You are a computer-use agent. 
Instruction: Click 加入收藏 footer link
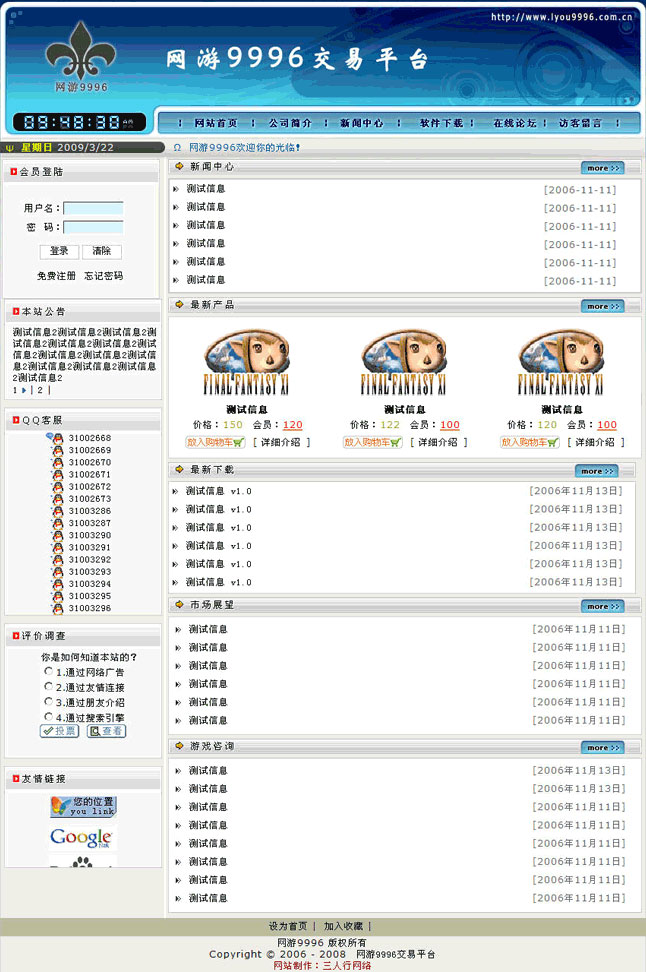click(x=343, y=926)
